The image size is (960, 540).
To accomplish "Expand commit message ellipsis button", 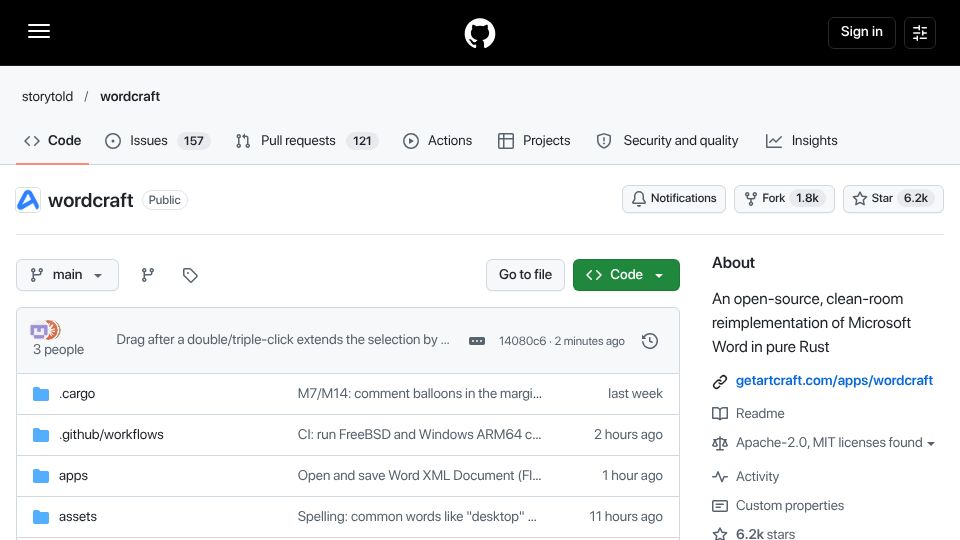I will point(477,341).
